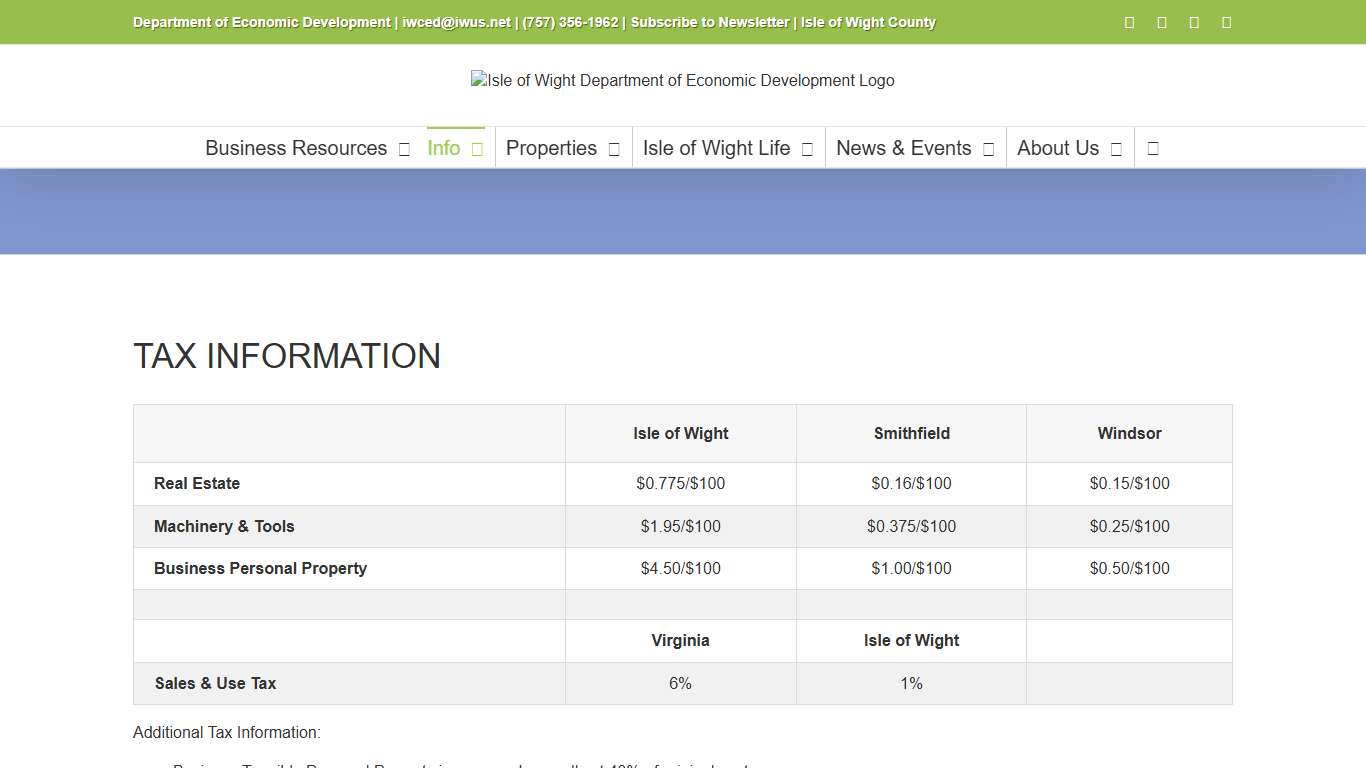Click the dropdown chevron next to Info

click(x=477, y=147)
